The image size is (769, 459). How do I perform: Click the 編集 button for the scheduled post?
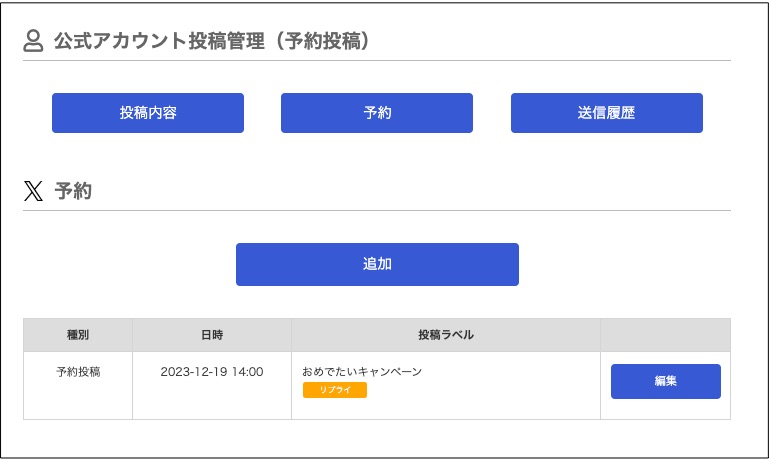(666, 381)
